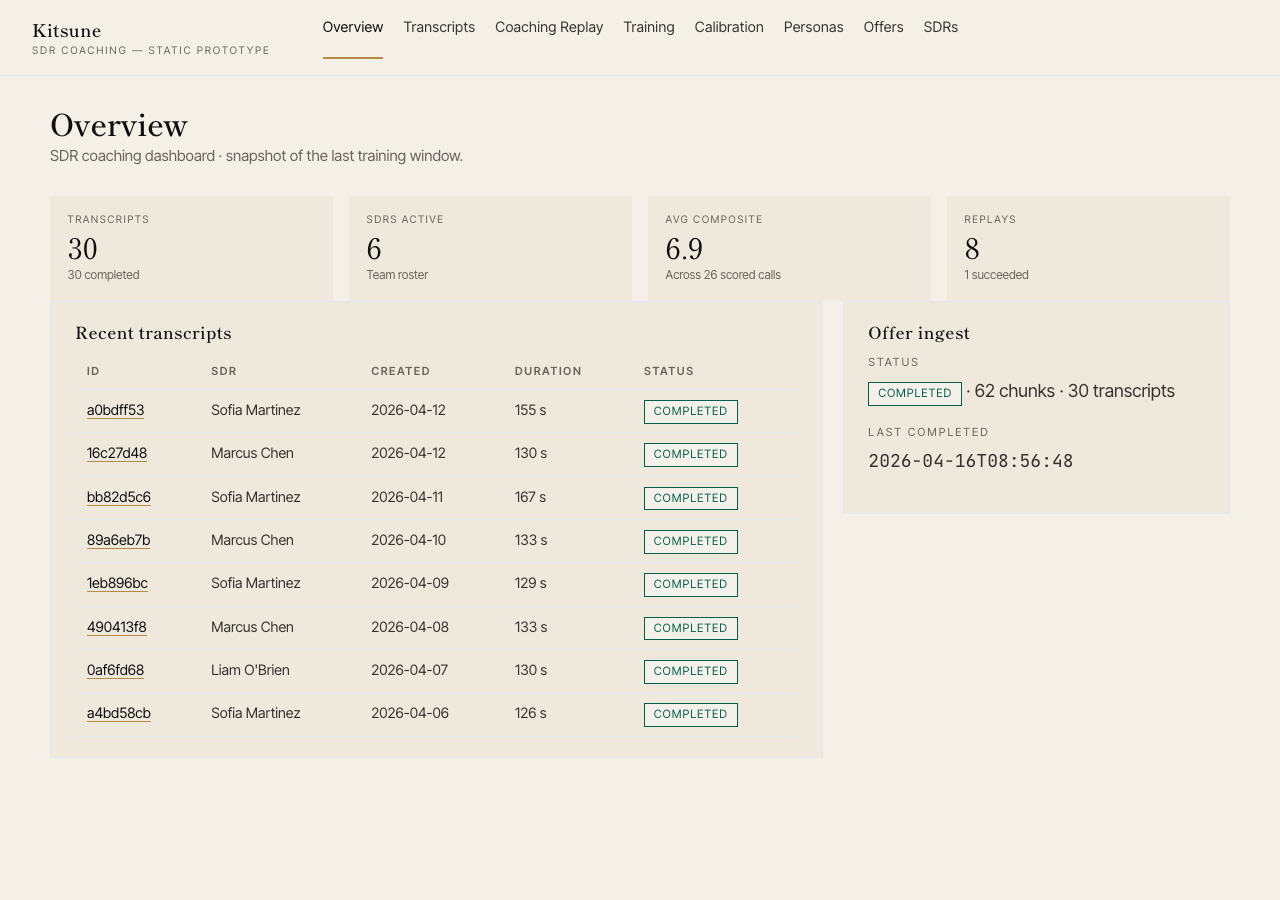Screen dimensions: 1280x900
Task: Open transcript 490413f8
Action: click(x=116, y=627)
